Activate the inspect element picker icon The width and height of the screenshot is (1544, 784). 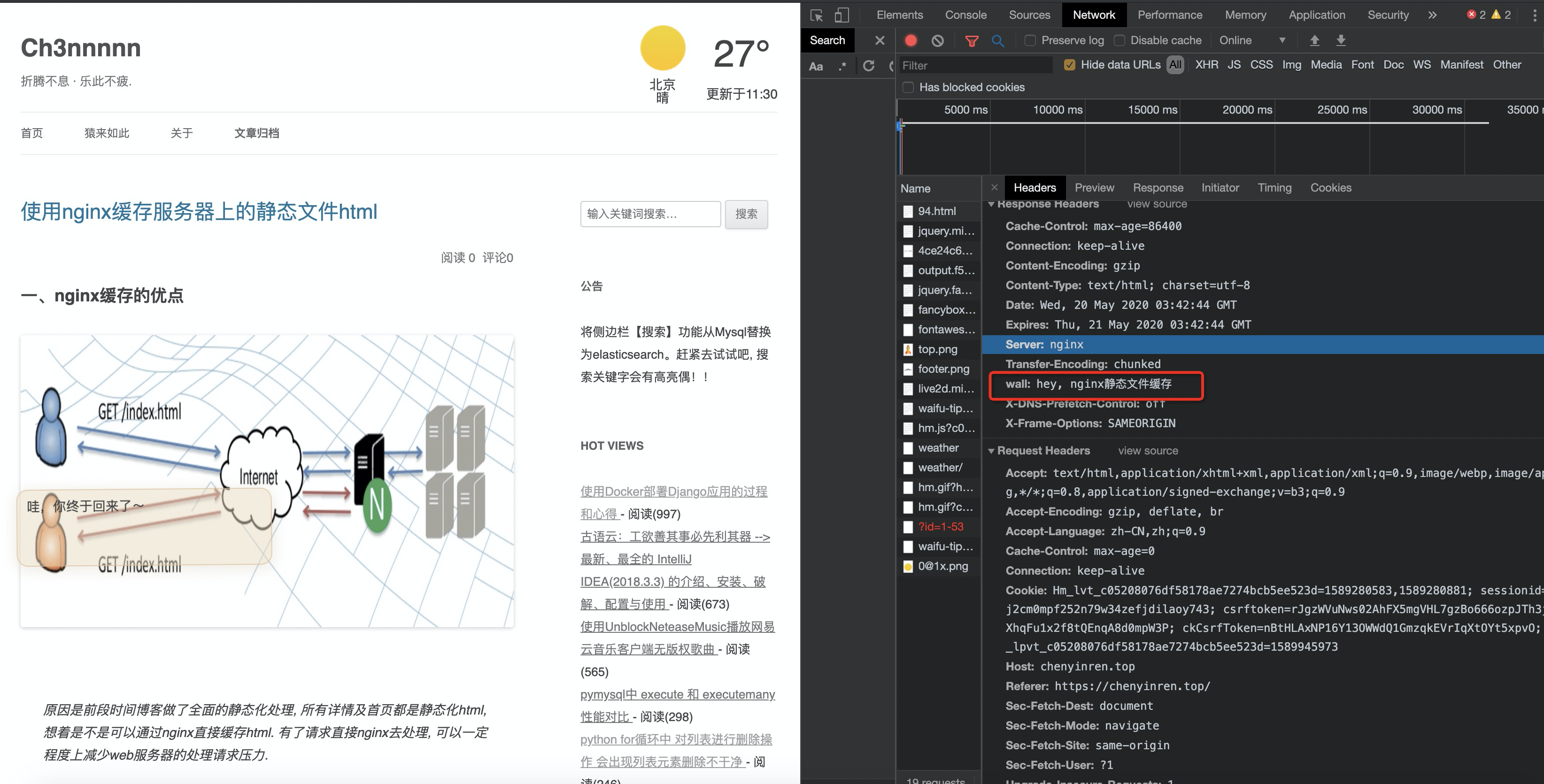816,15
